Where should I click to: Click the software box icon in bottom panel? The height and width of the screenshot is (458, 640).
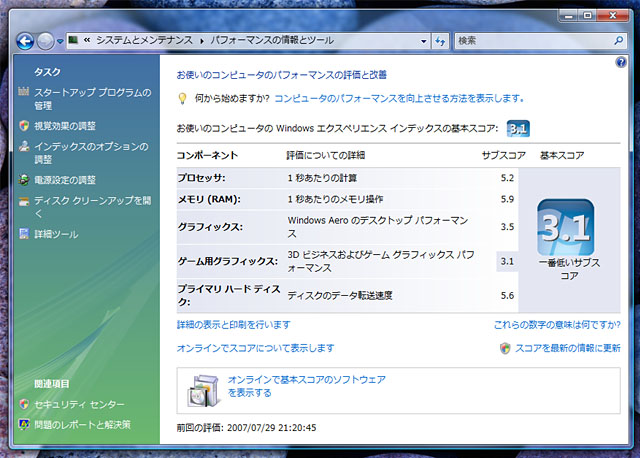(204, 391)
